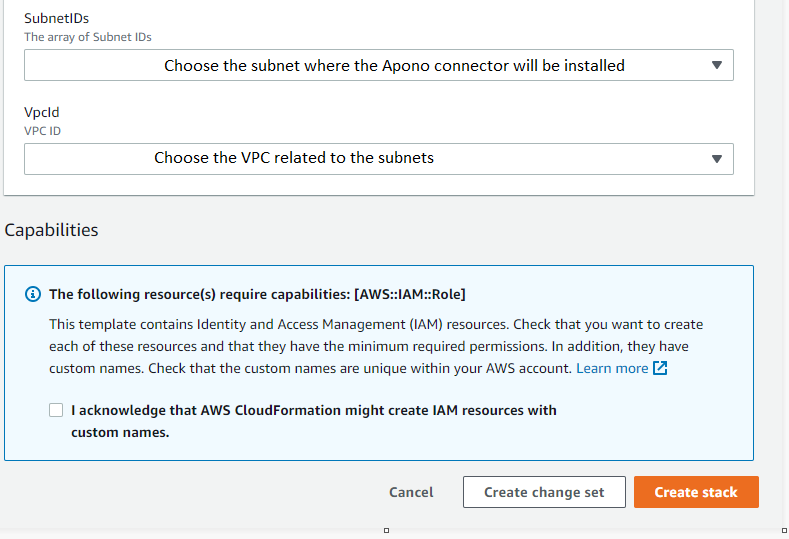
Task: Click the 'VPC ID' description text
Action: click(x=43, y=131)
